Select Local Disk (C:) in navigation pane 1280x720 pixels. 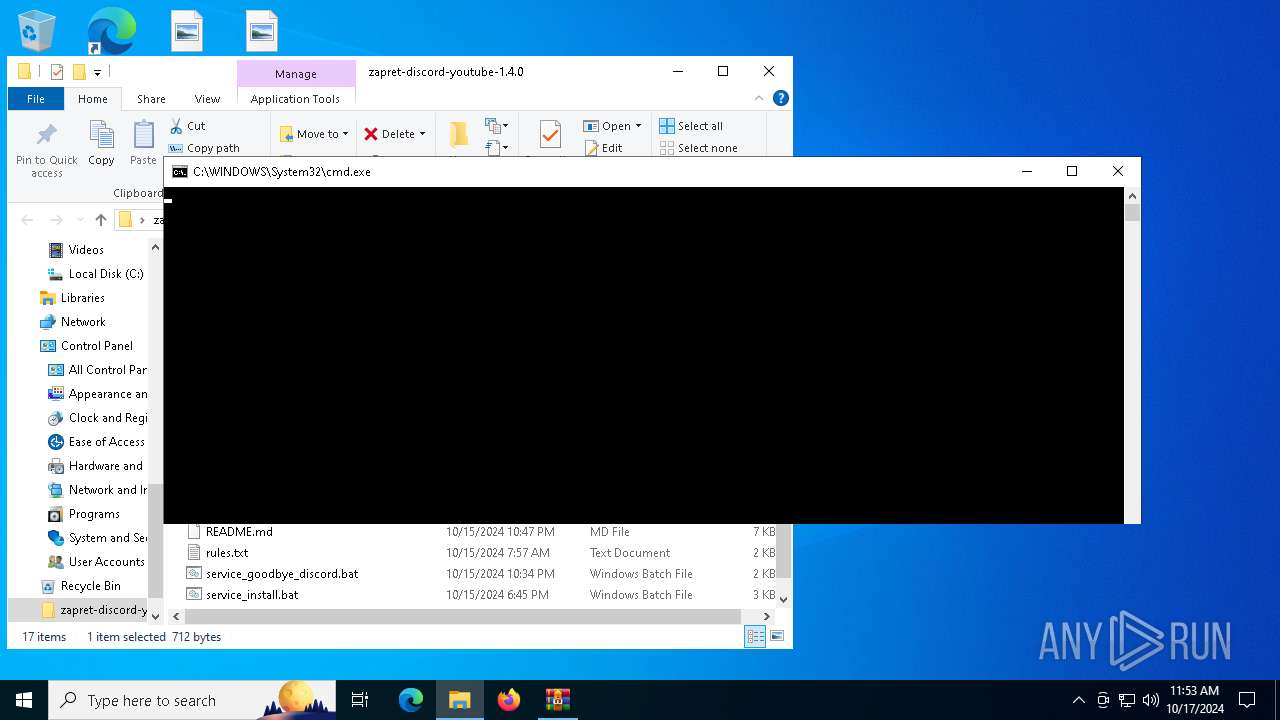[106, 274]
